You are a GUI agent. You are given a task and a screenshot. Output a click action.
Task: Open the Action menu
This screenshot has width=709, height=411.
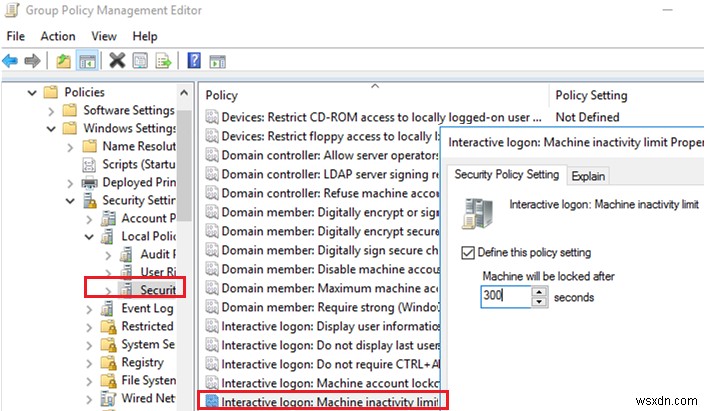[x=58, y=36]
